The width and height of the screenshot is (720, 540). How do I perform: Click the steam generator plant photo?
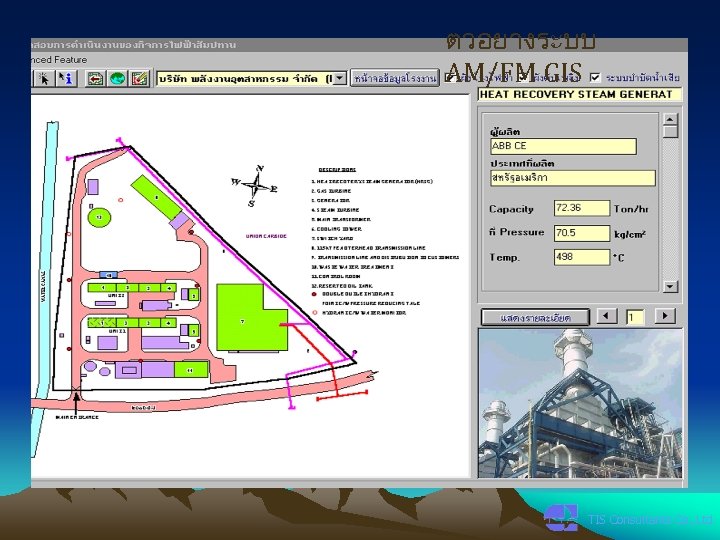pos(580,403)
